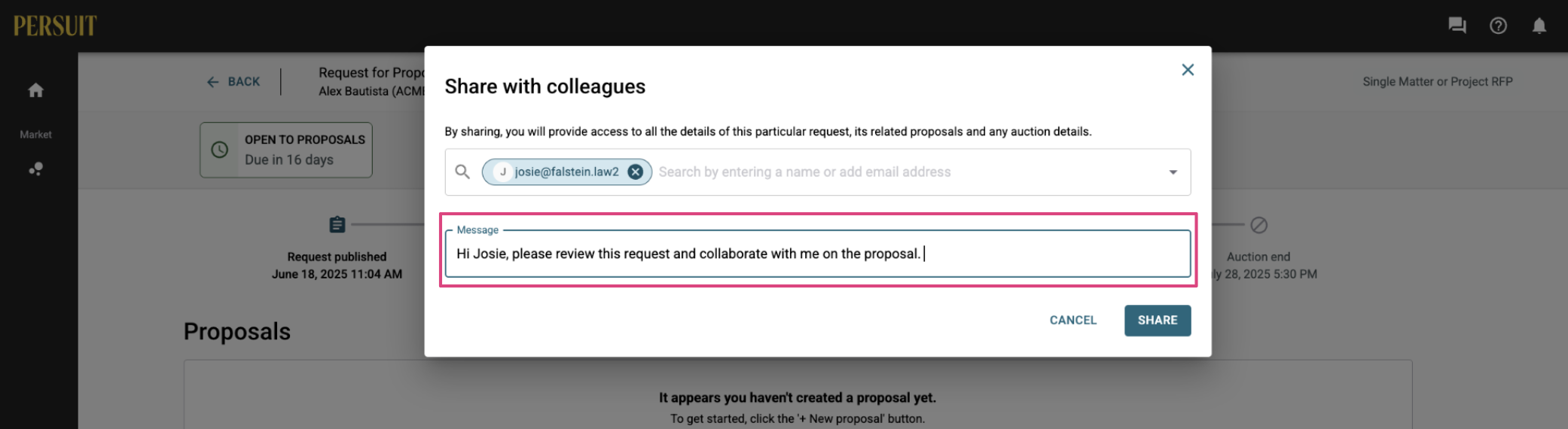Go back using the Back link
This screenshot has width=1568, height=429.
233,81
